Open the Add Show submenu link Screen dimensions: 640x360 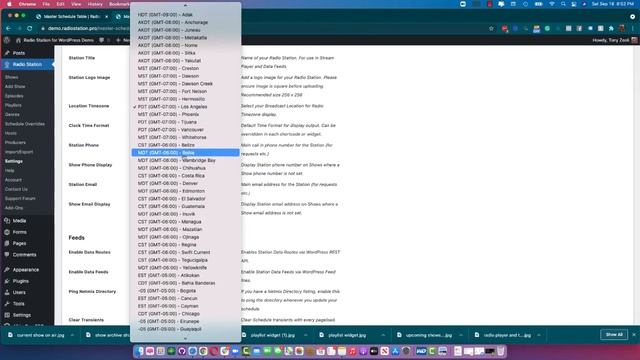click(15, 87)
